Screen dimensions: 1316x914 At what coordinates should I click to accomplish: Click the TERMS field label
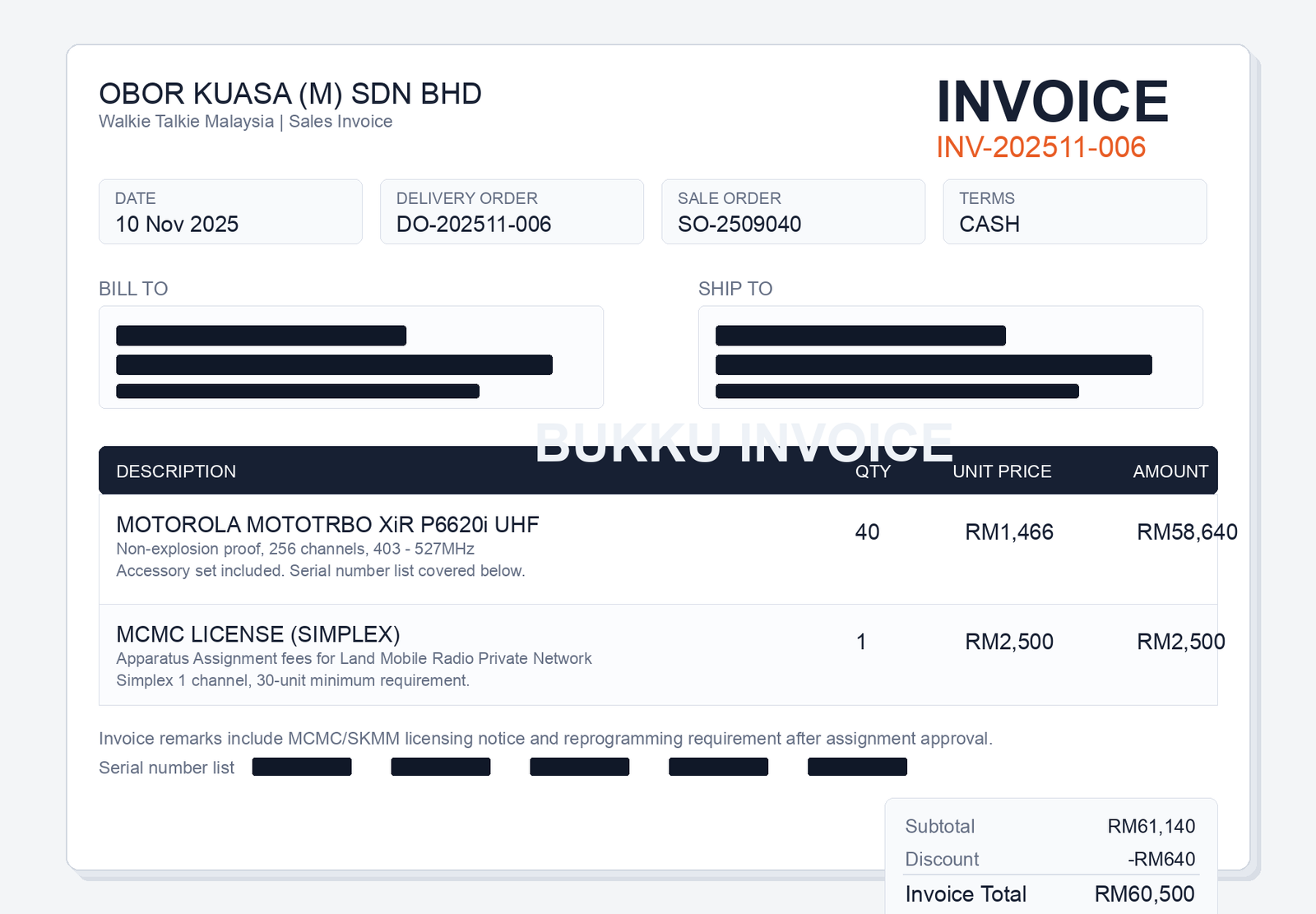pyautogui.click(x=987, y=198)
